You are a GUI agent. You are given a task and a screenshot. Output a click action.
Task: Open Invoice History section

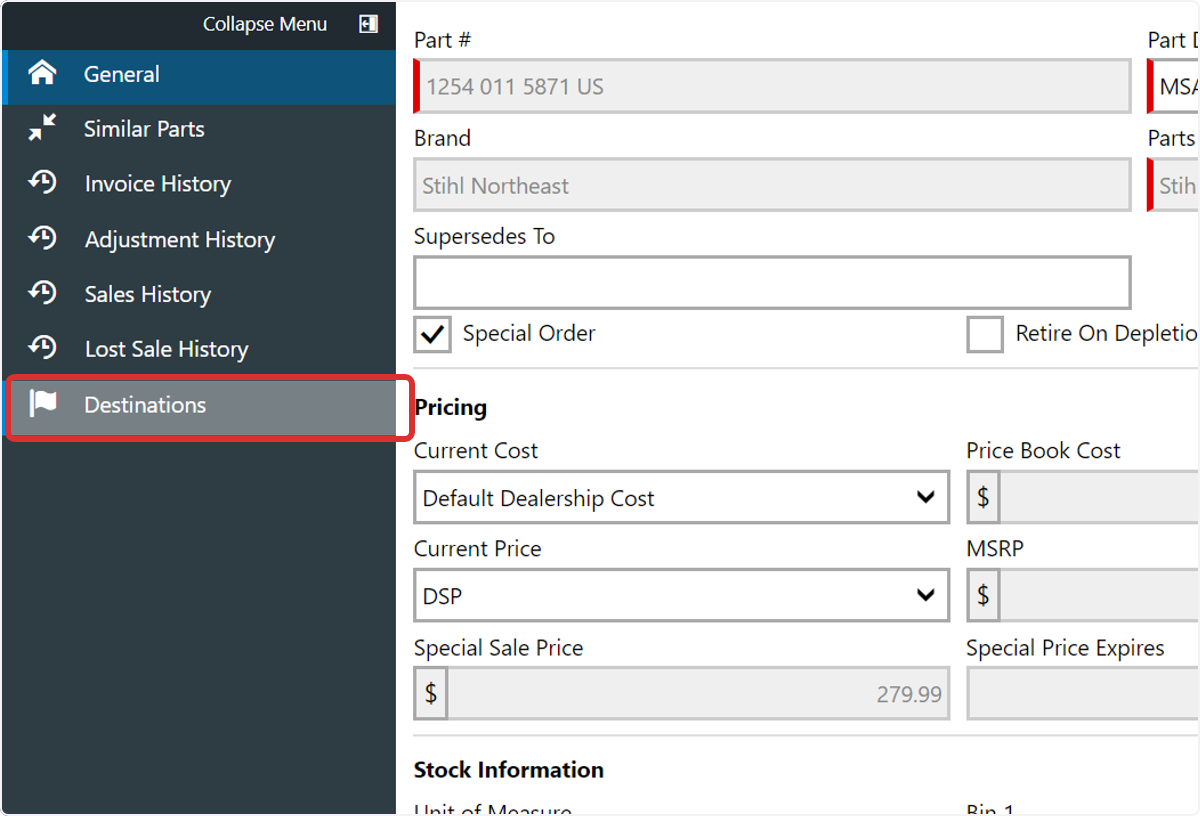pyautogui.click(x=199, y=184)
